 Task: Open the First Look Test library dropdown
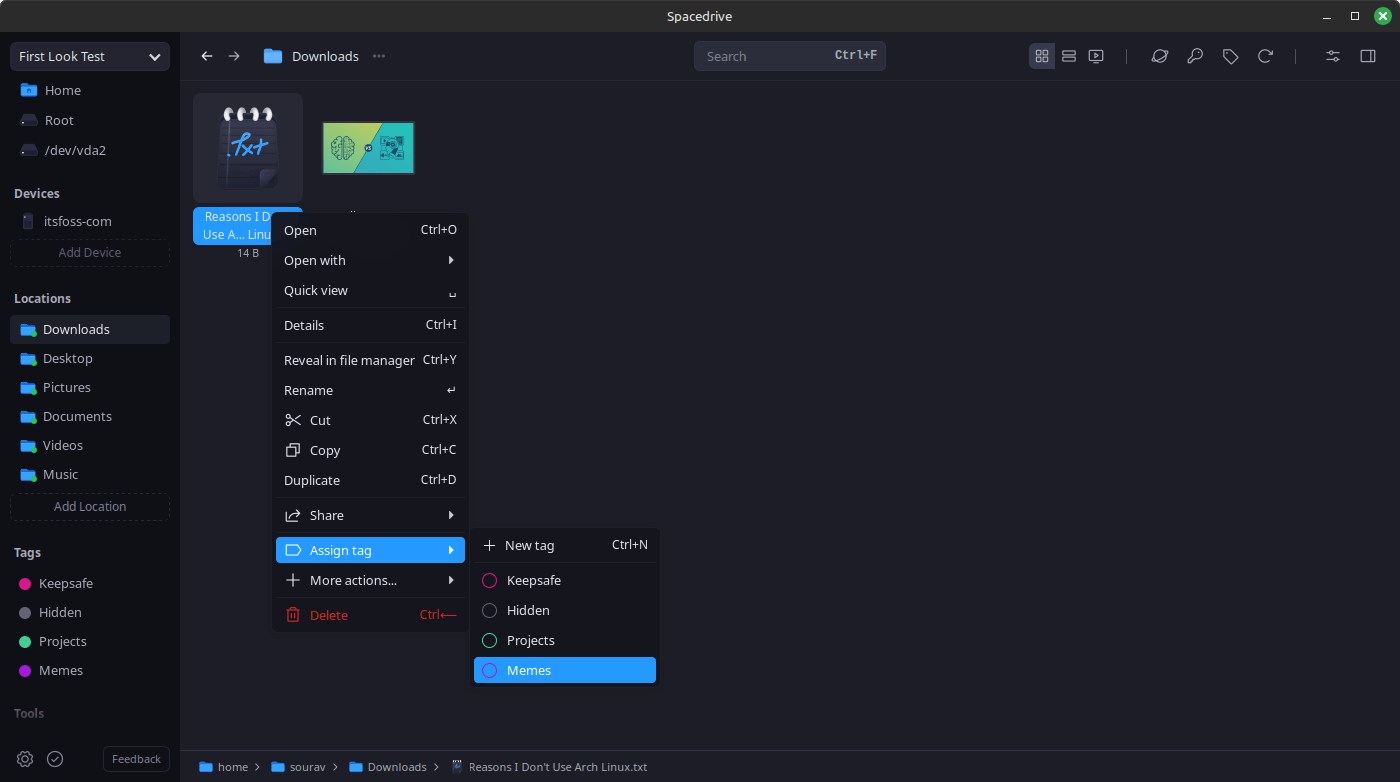tap(89, 56)
